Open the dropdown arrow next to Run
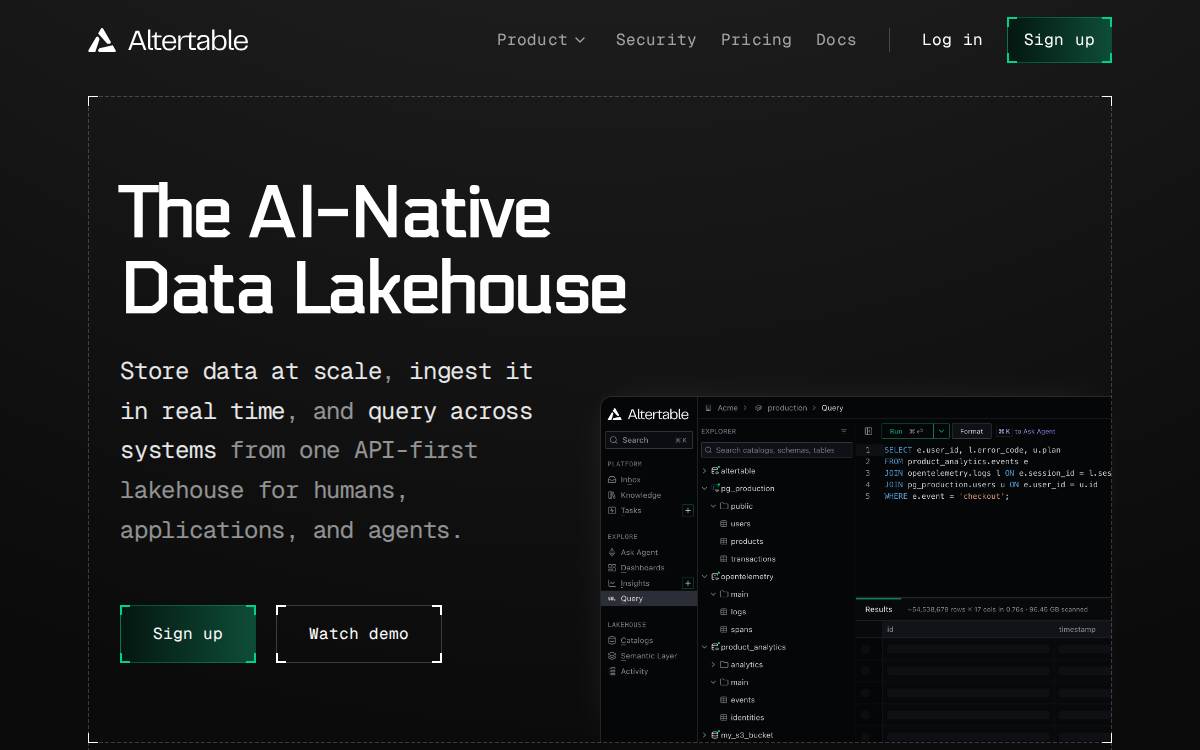 (941, 431)
